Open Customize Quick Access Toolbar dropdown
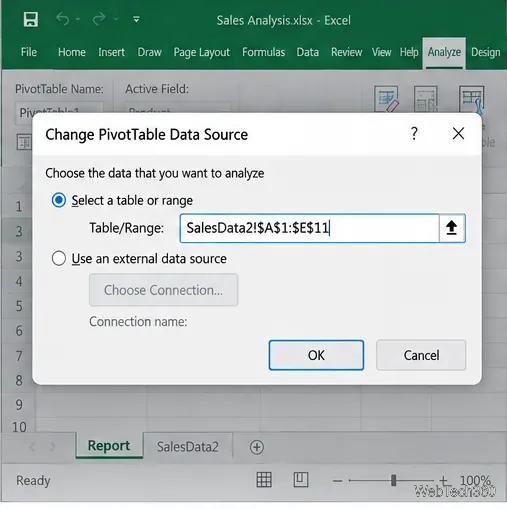Image resolution: width=507 pixels, height=509 pixels. coord(136,19)
